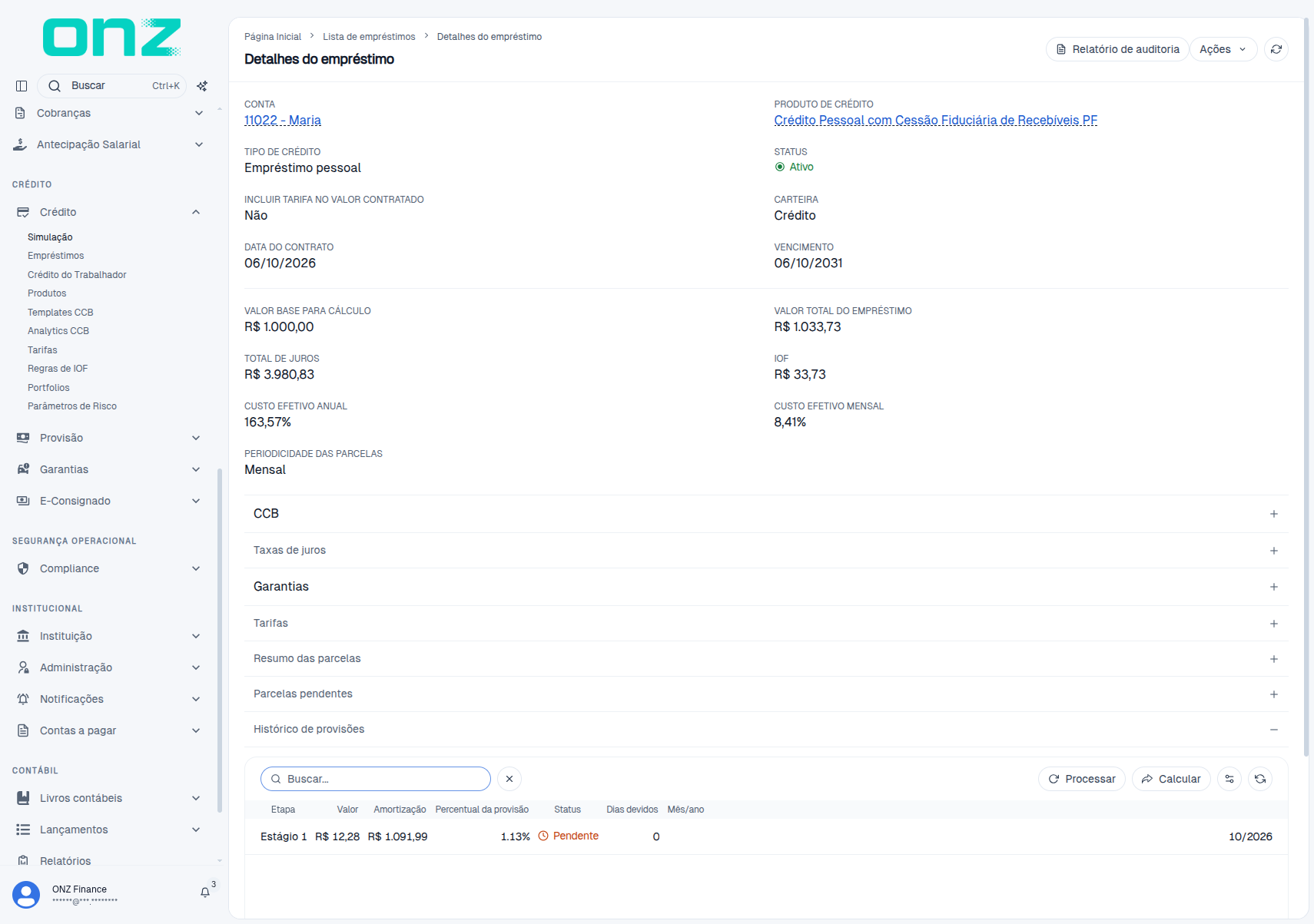This screenshot has height=924, width=1314.
Task: Sort by Percentual da provisão column
Action: (x=482, y=810)
